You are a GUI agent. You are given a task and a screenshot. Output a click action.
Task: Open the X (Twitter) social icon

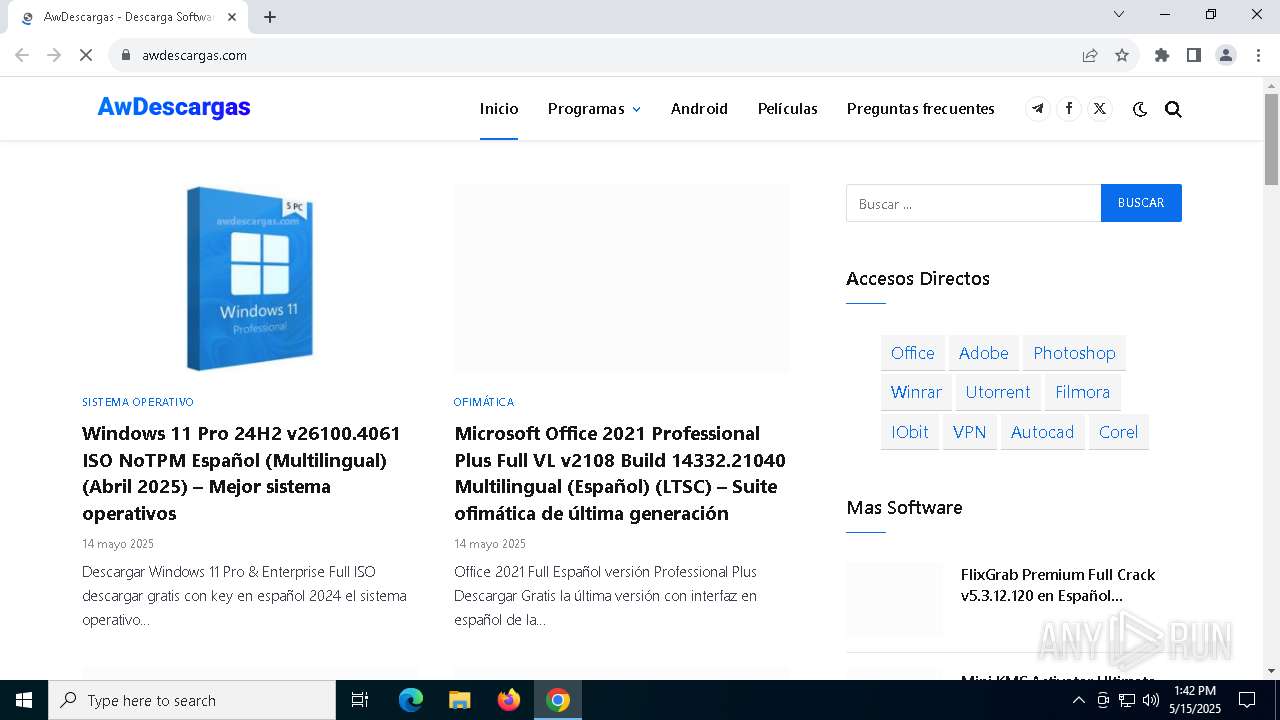point(1100,109)
